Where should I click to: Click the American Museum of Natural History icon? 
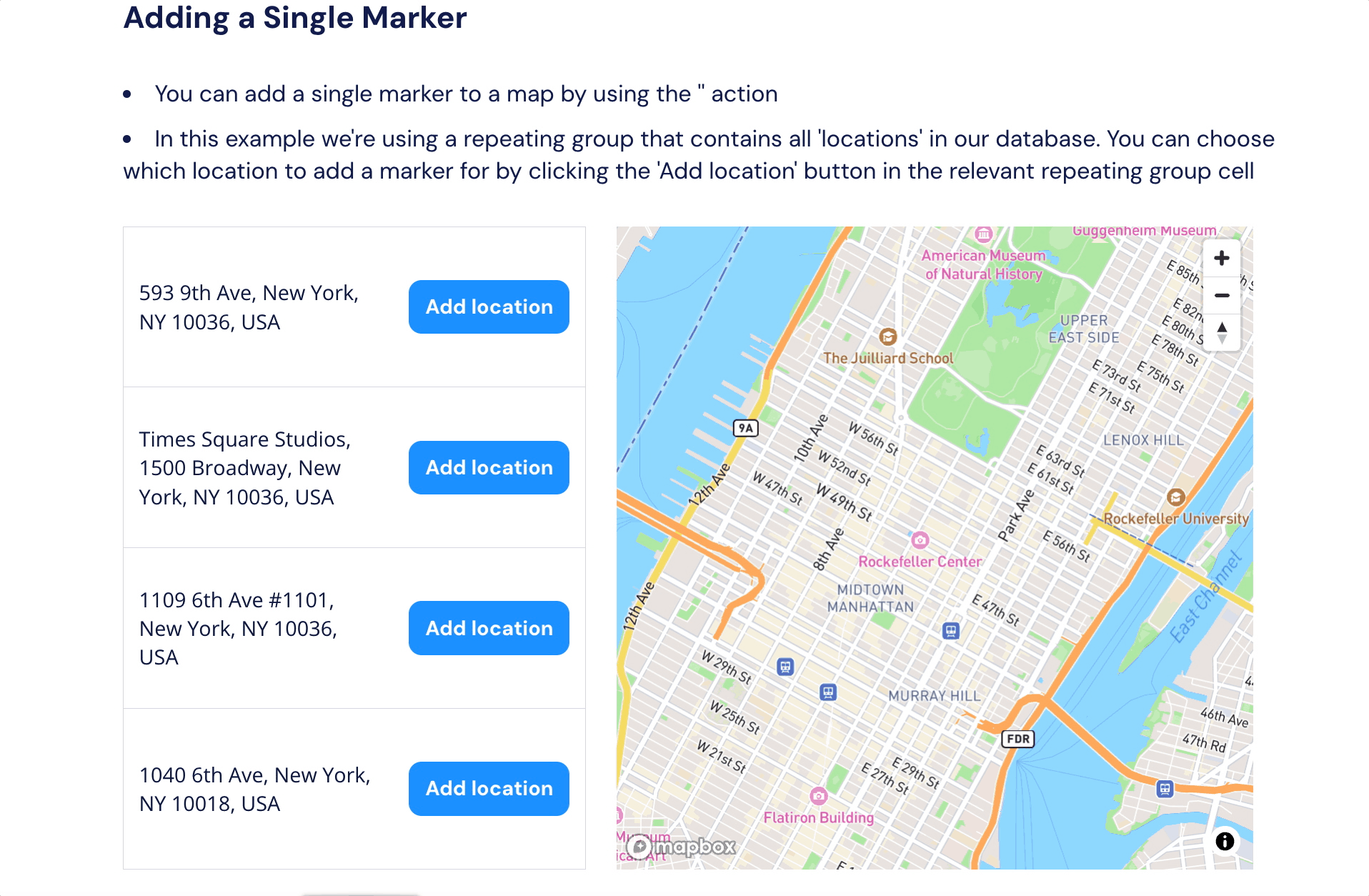point(984,234)
